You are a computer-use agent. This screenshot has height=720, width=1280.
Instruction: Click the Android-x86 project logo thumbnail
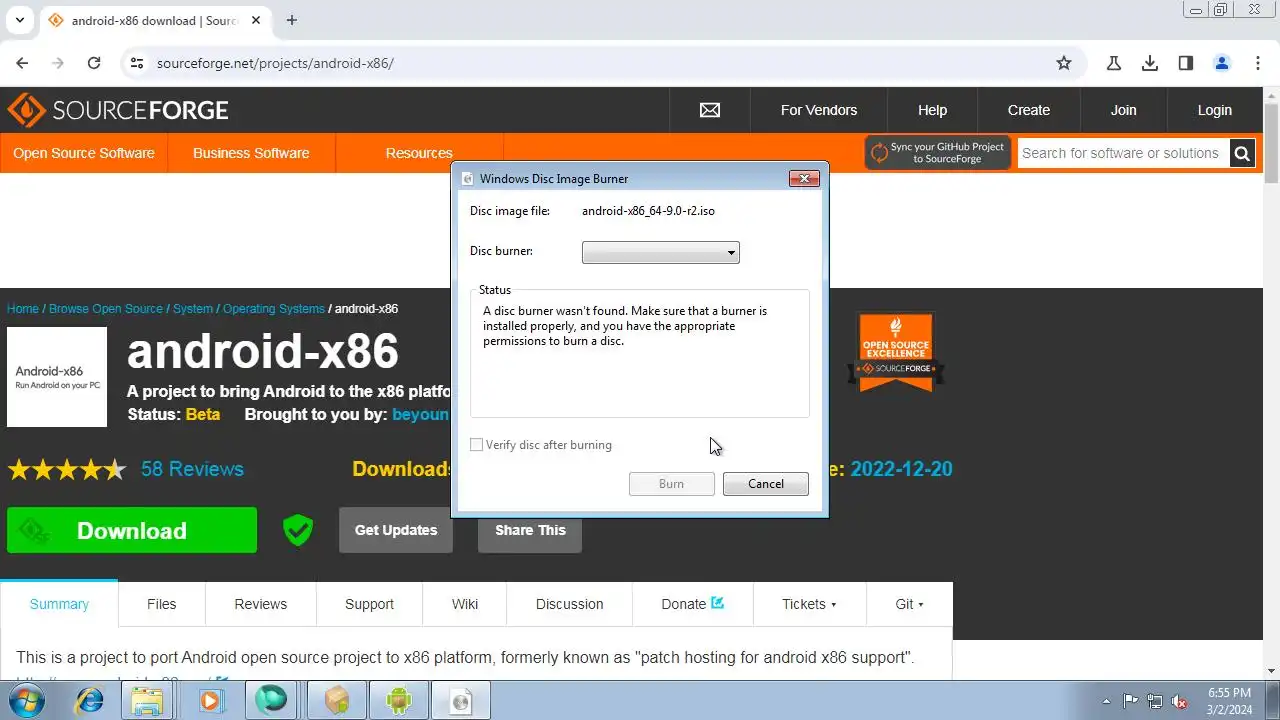[x=57, y=377]
